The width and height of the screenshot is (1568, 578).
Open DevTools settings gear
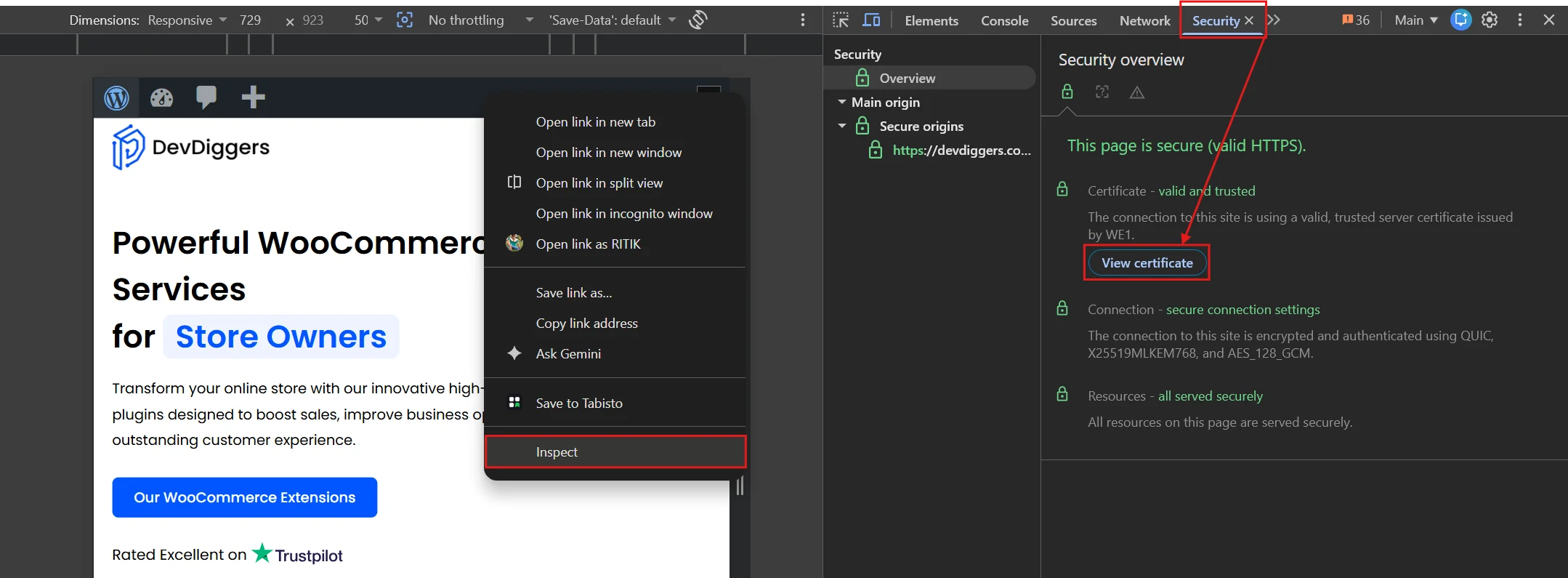pos(1490,20)
